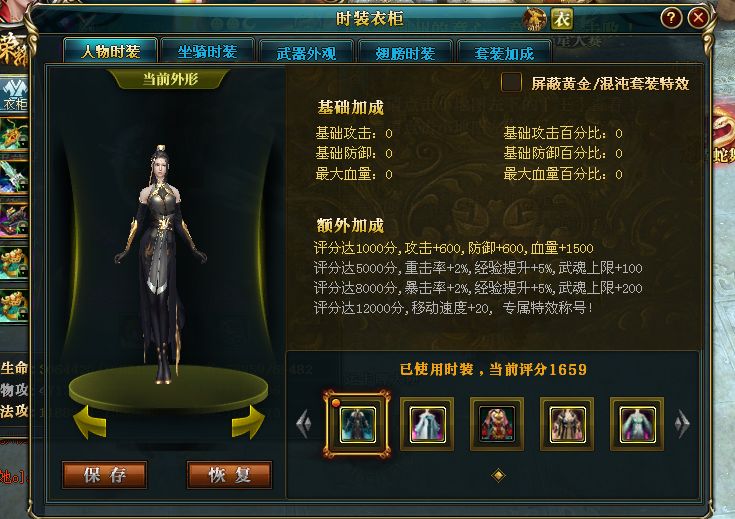The height and width of the screenshot is (519, 735).
Task: Switch to 坐骑时装 tab
Action: pyautogui.click(x=207, y=52)
